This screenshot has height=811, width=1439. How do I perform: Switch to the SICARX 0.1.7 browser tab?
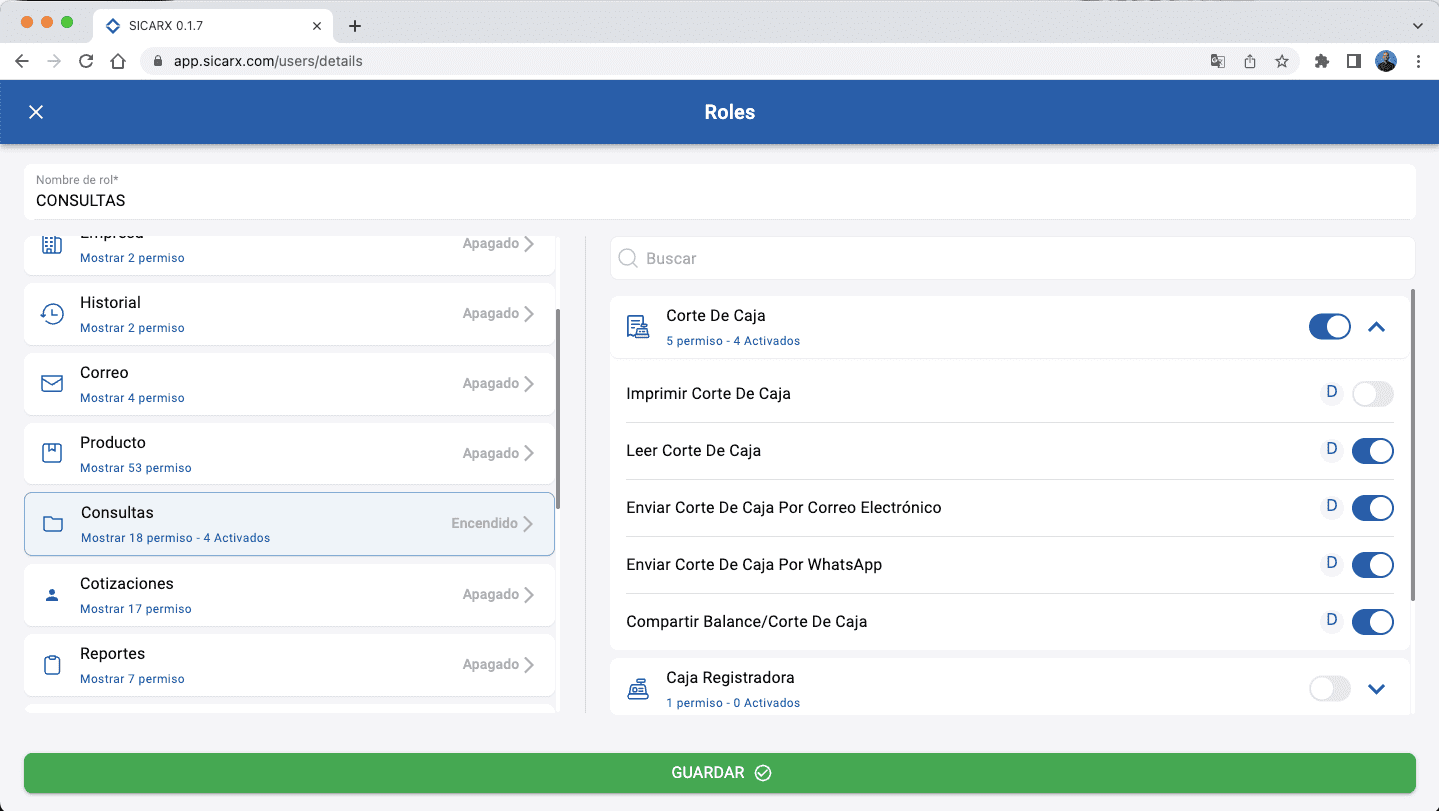(x=210, y=26)
